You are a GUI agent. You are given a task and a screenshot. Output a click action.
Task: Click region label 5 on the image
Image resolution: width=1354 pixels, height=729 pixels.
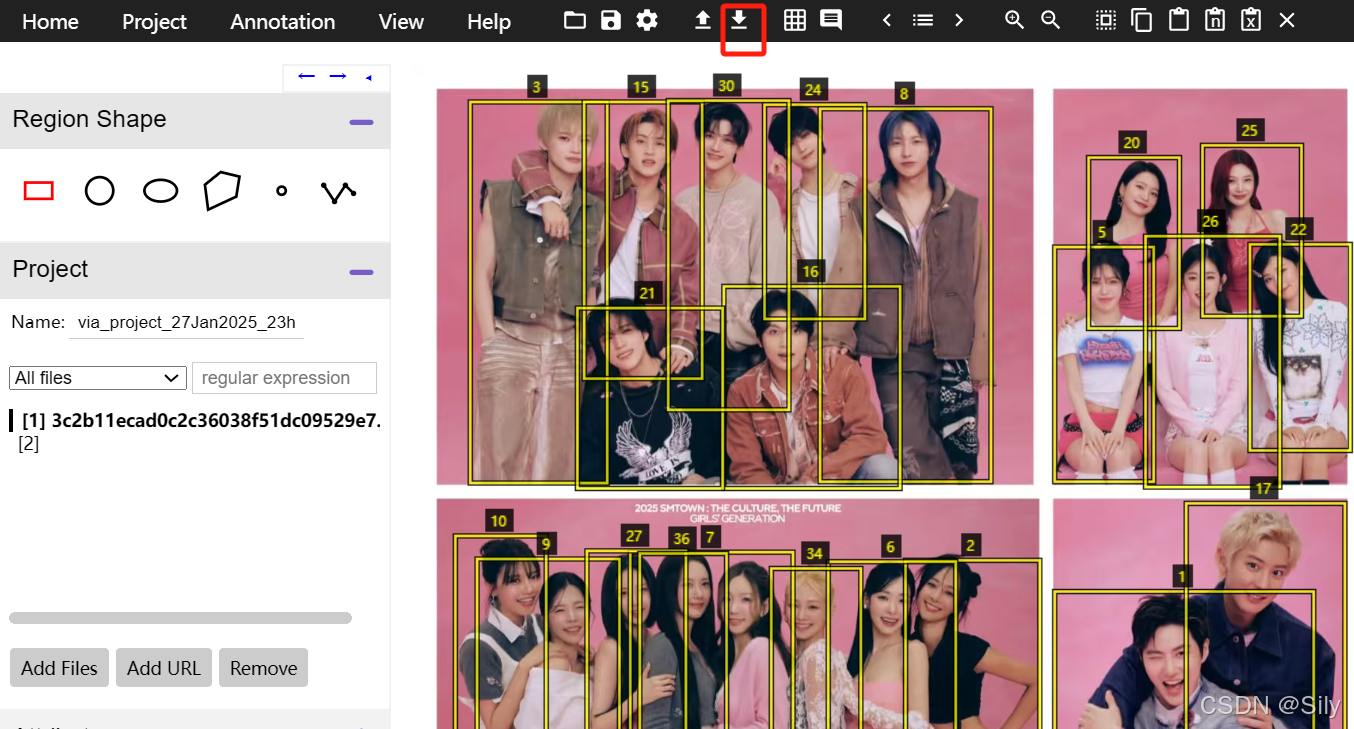tap(1102, 232)
